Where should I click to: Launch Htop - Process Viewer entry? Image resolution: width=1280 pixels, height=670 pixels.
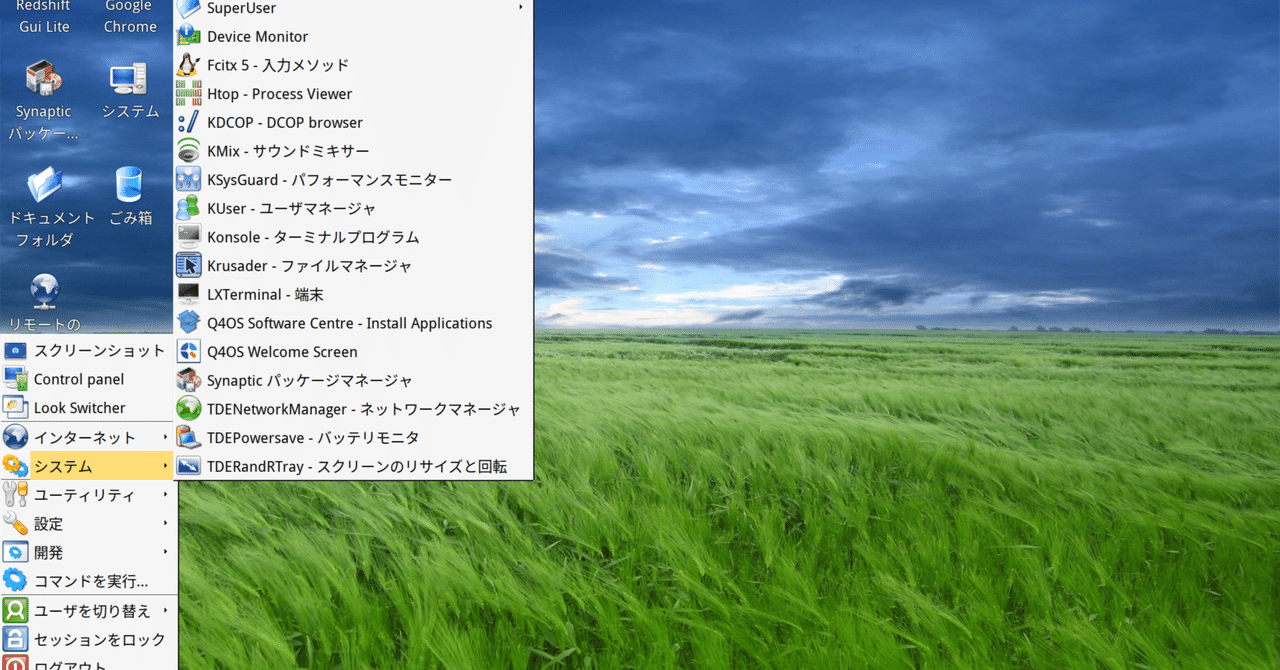(353, 94)
